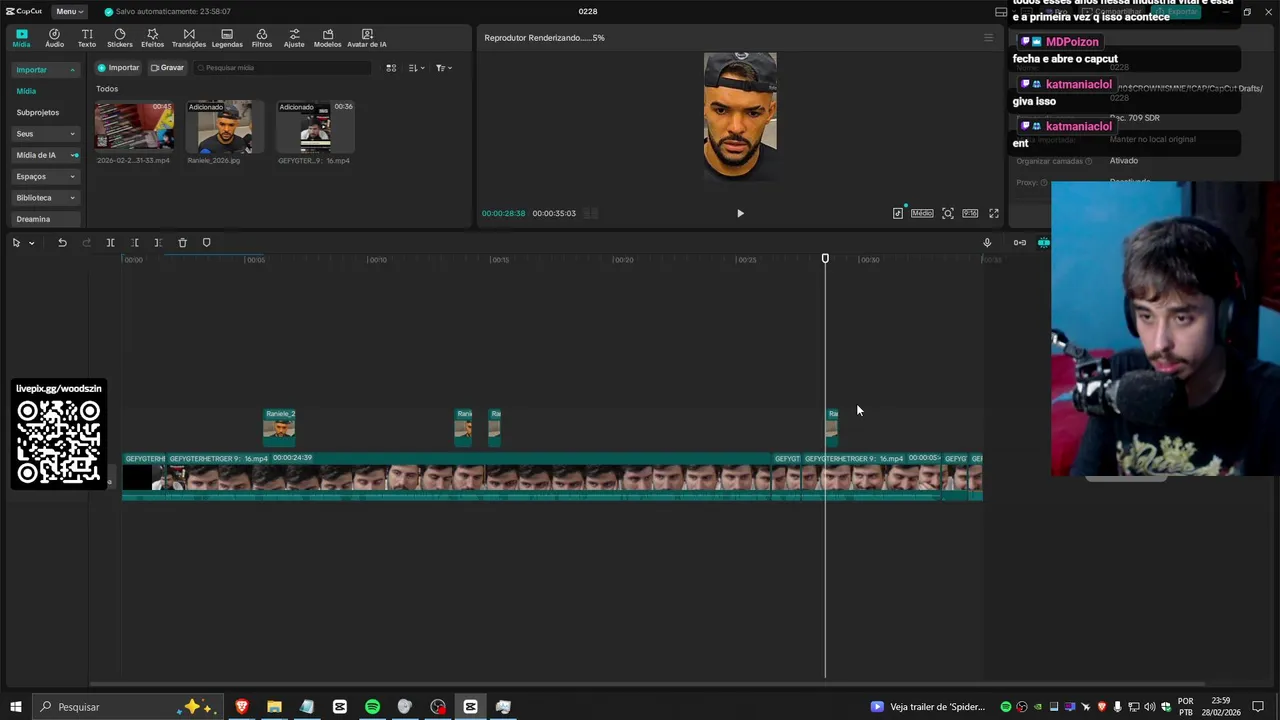1280x720 pixels.
Task: Click the 9:16 aspect ratio button
Action: click(970, 213)
